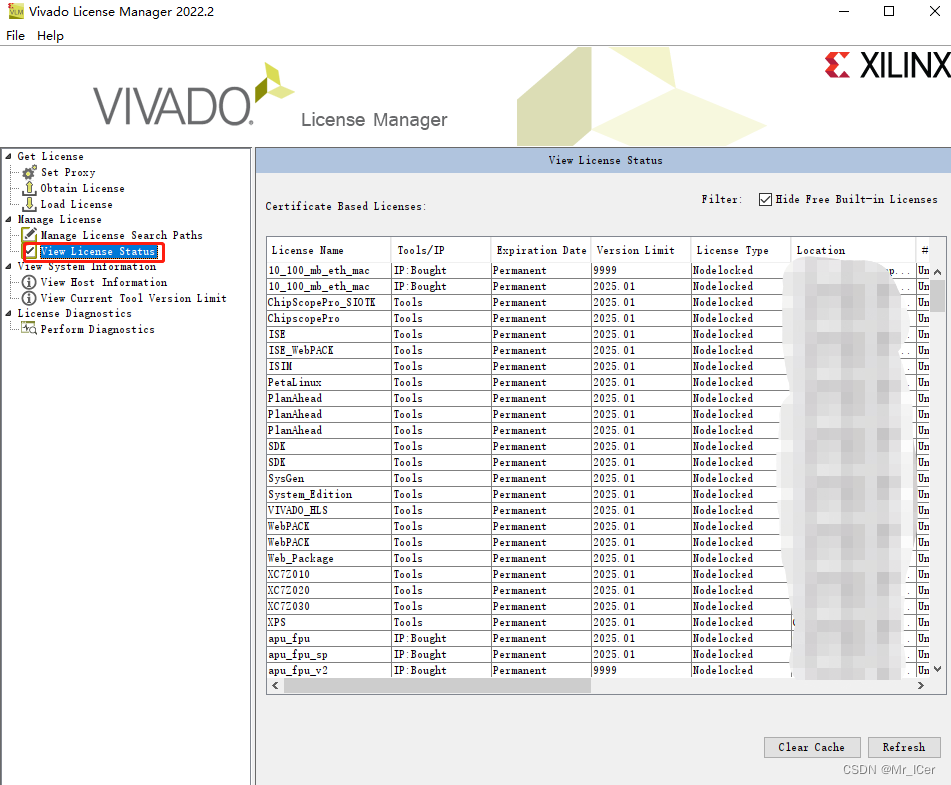This screenshot has height=785, width=951.
Task: Select View Current Tool Version Limit
Action: (133, 298)
